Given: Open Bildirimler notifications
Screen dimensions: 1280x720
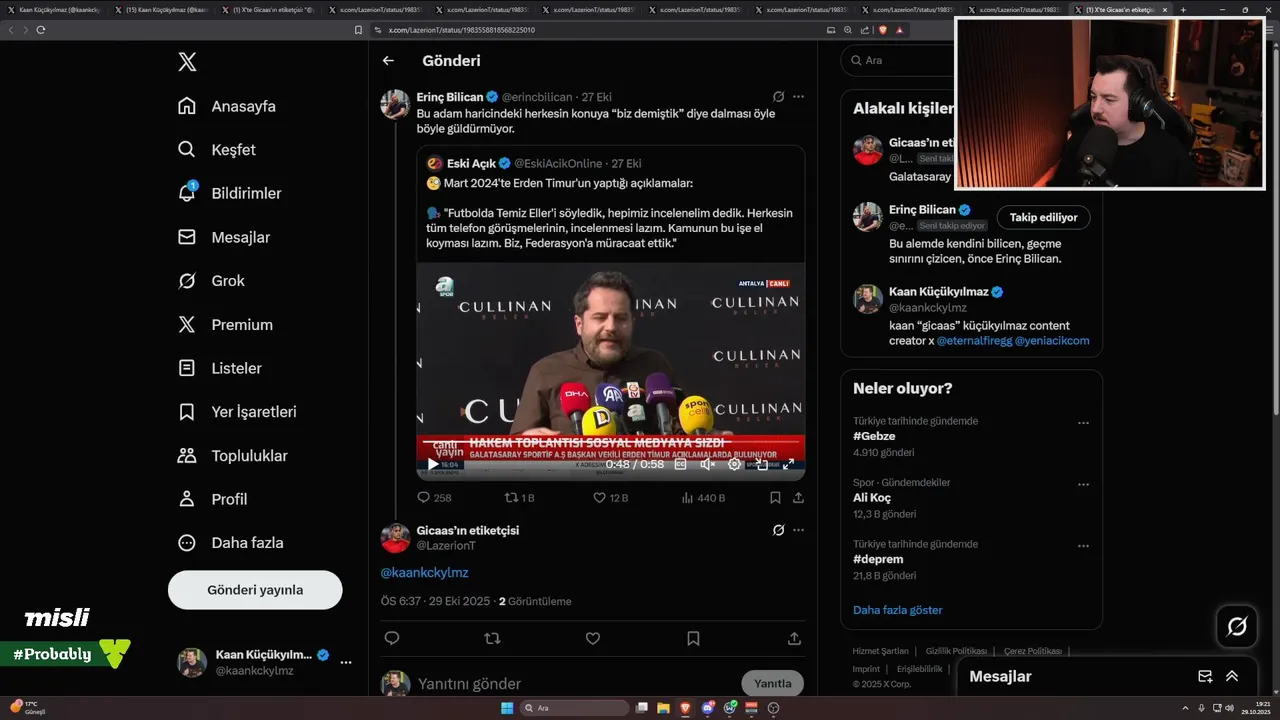Looking at the screenshot, I should [x=229, y=193].
